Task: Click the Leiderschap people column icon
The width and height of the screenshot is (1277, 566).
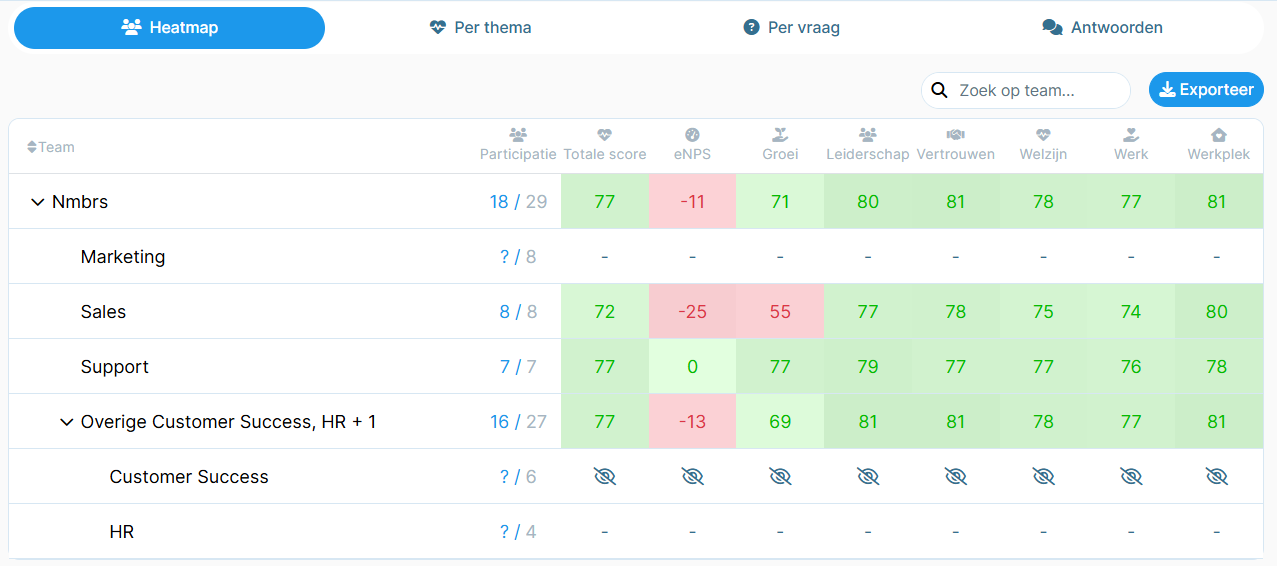Action: (x=868, y=135)
